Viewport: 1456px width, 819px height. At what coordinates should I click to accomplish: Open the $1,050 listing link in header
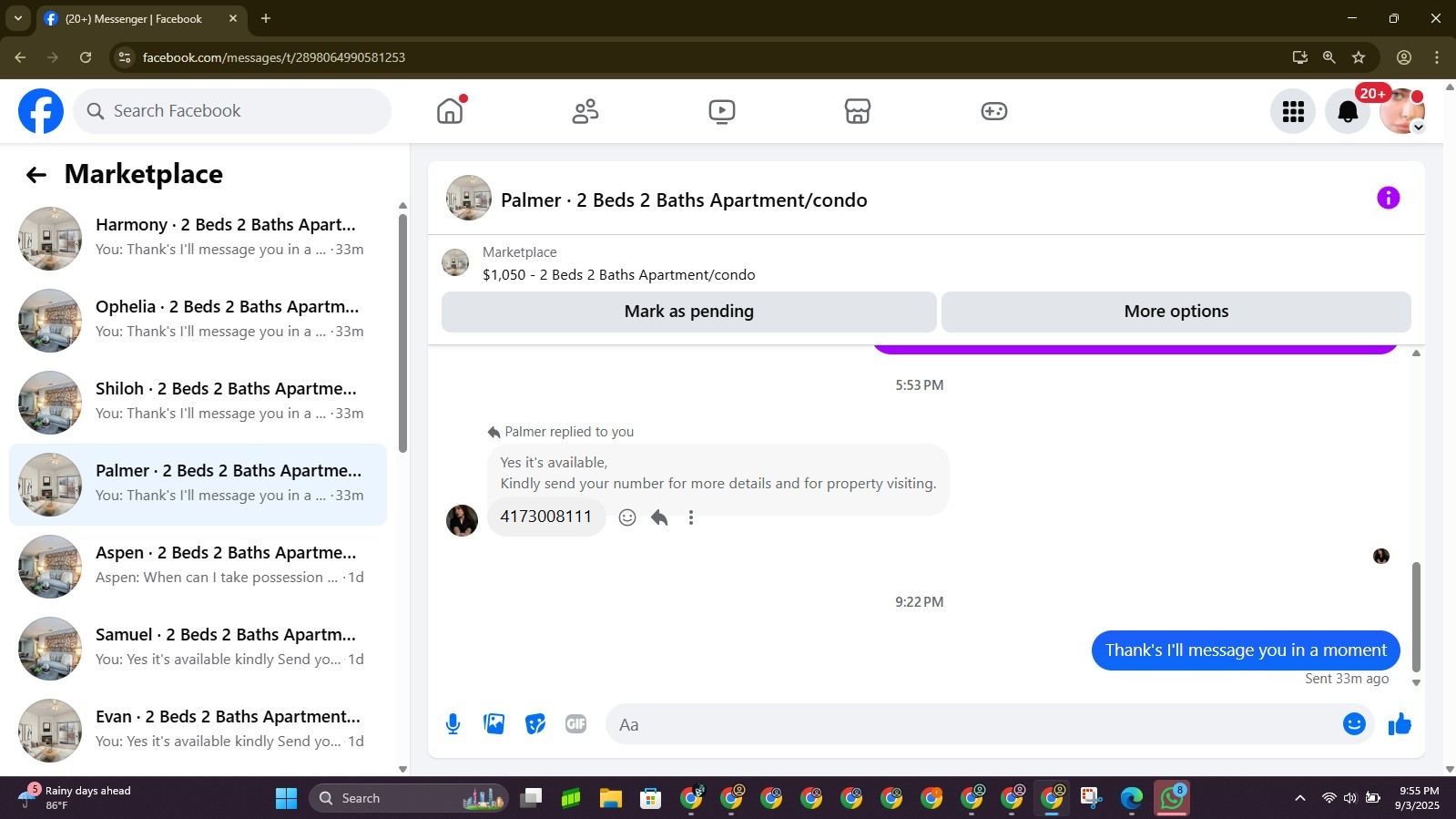click(619, 275)
